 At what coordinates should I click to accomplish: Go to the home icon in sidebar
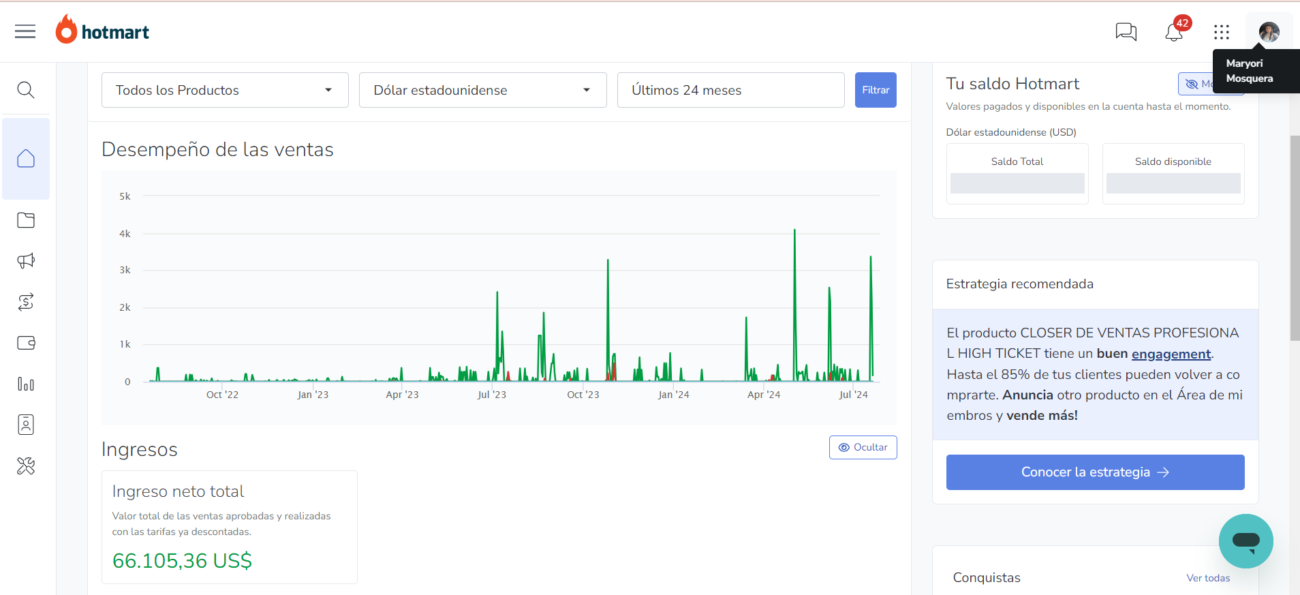pyautogui.click(x=26, y=159)
